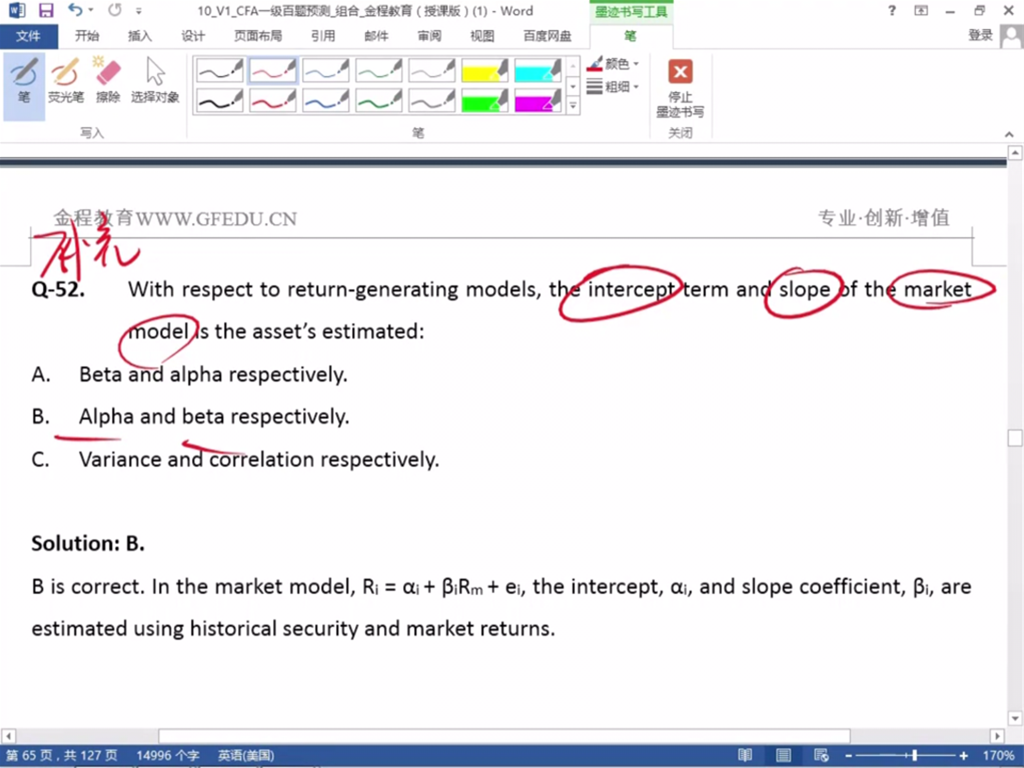This screenshot has height=768, width=1024.
Task: Pick the thick blue pen style
Action: click(x=325, y=101)
